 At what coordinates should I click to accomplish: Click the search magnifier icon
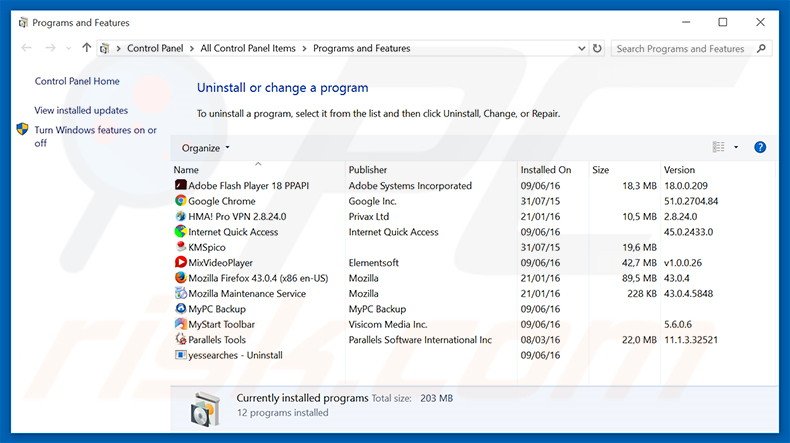tap(761, 48)
